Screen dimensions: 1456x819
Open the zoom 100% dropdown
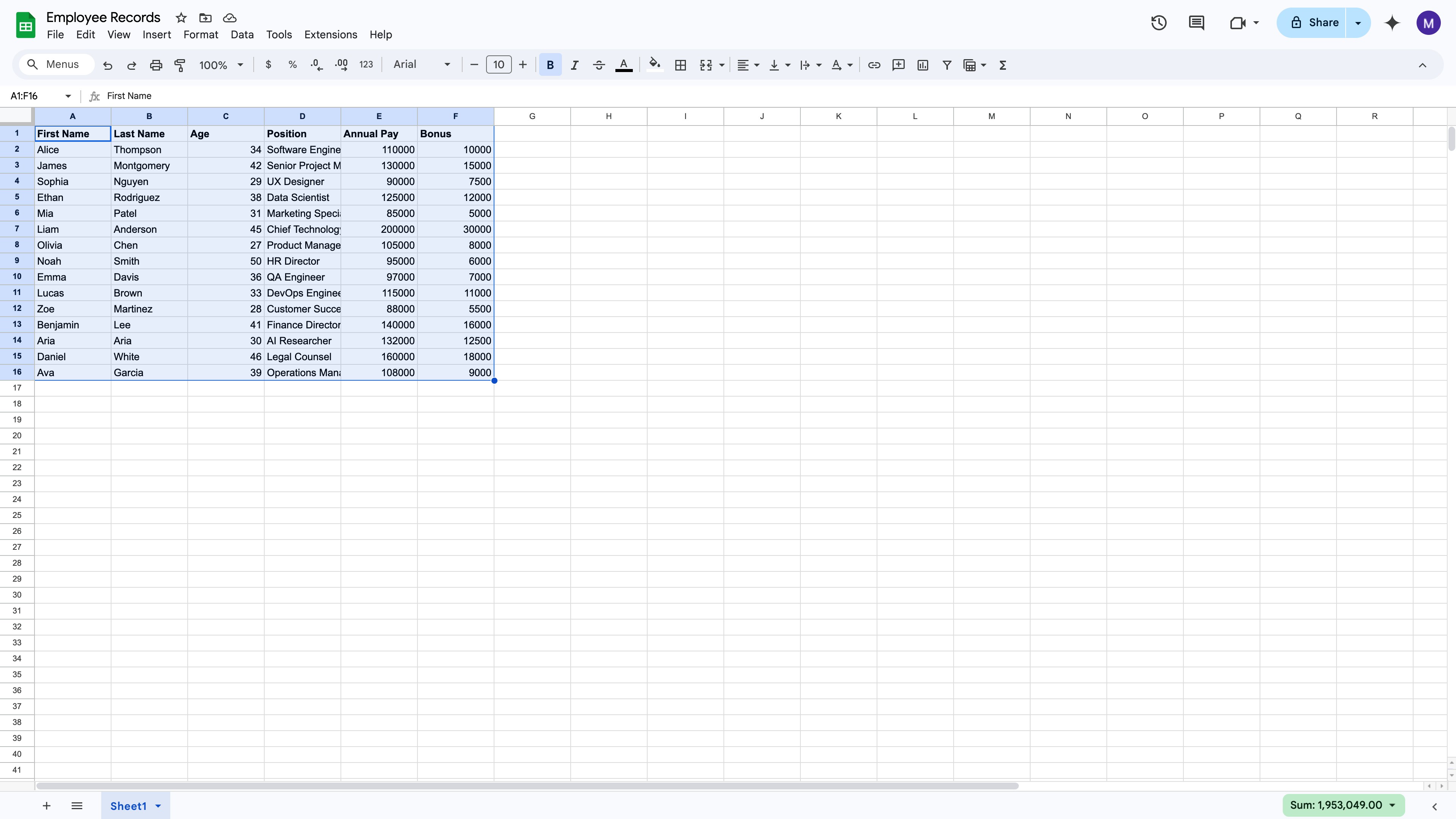click(221, 65)
